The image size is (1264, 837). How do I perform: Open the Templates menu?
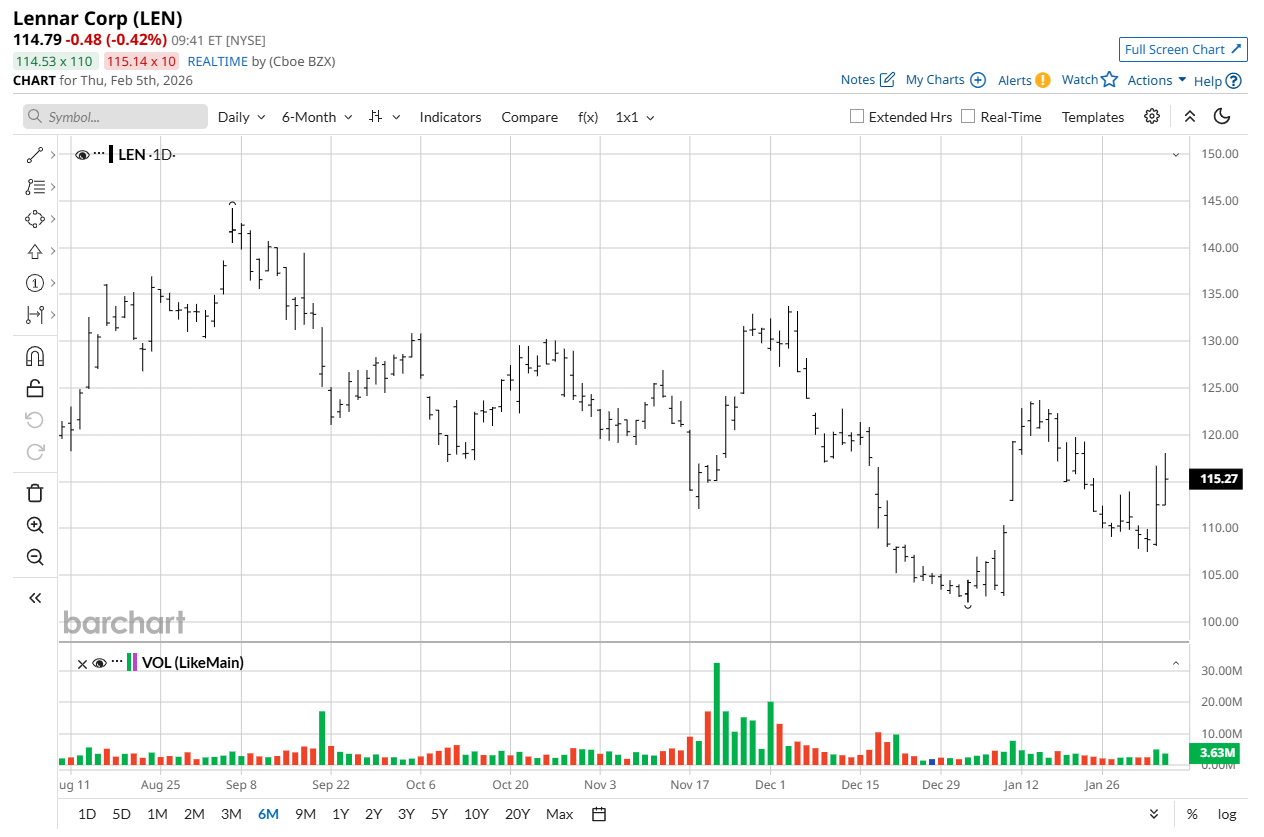(1093, 117)
